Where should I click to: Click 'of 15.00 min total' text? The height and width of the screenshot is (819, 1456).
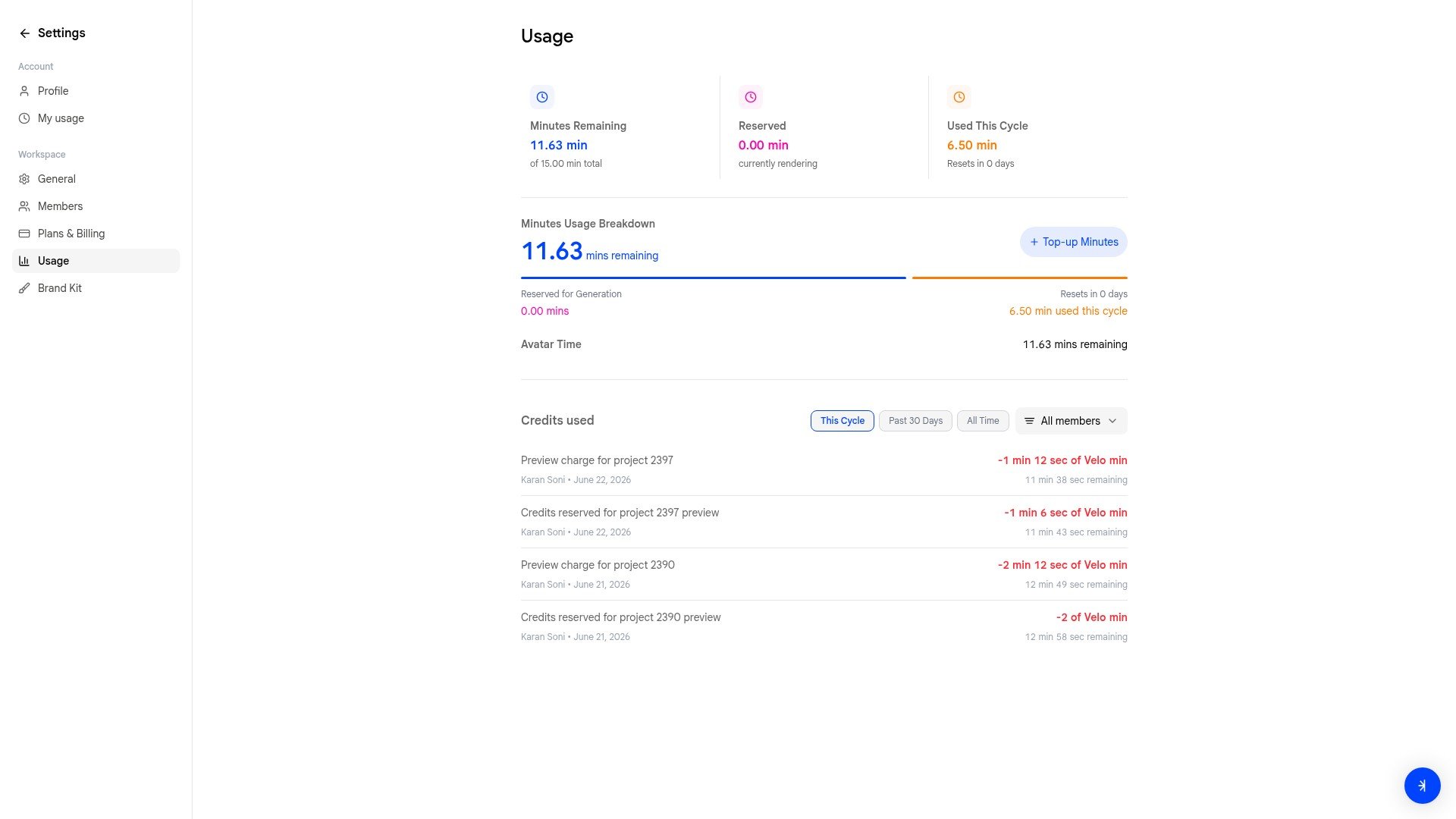click(x=566, y=164)
